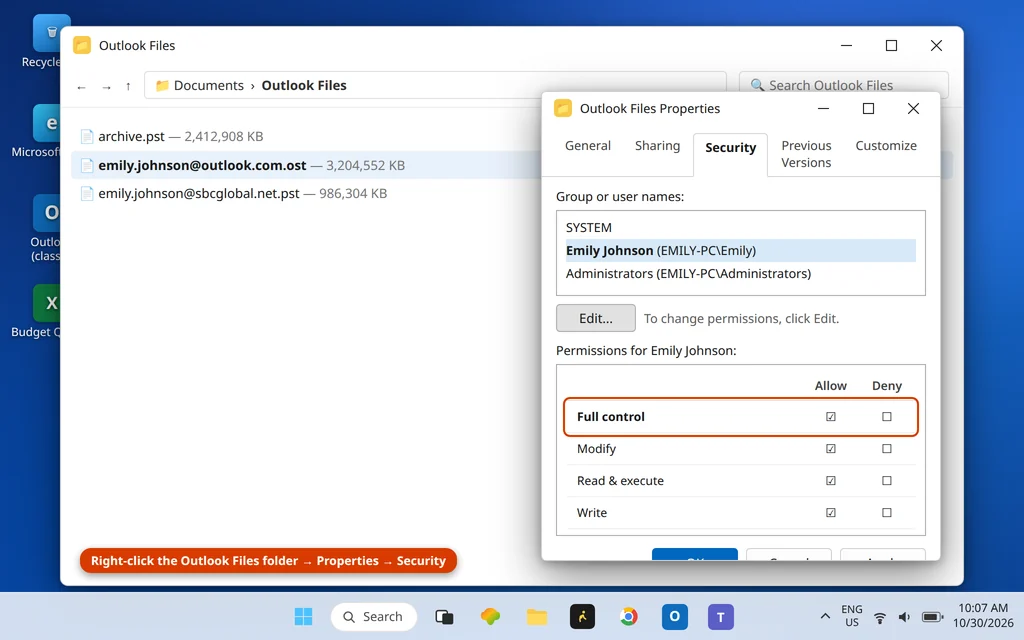Click in the Search Outlook Files box
This screenshot has height=640, width=1024.
click(x=843, y=86)
